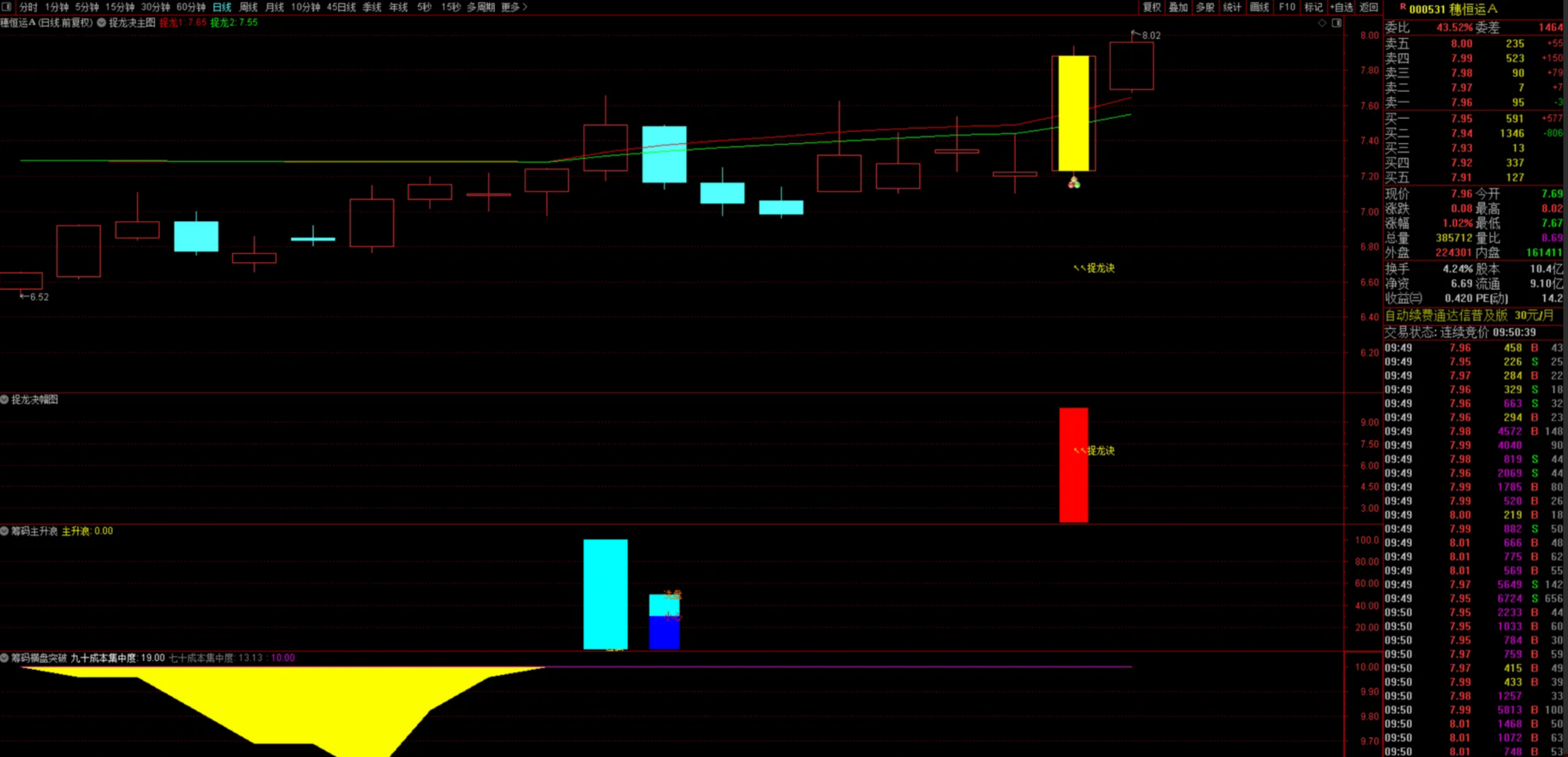This screenshot has height=757, width=1568.
Task: Toggle the side panel icon near price axis
Action: [x=1336, y=23]
